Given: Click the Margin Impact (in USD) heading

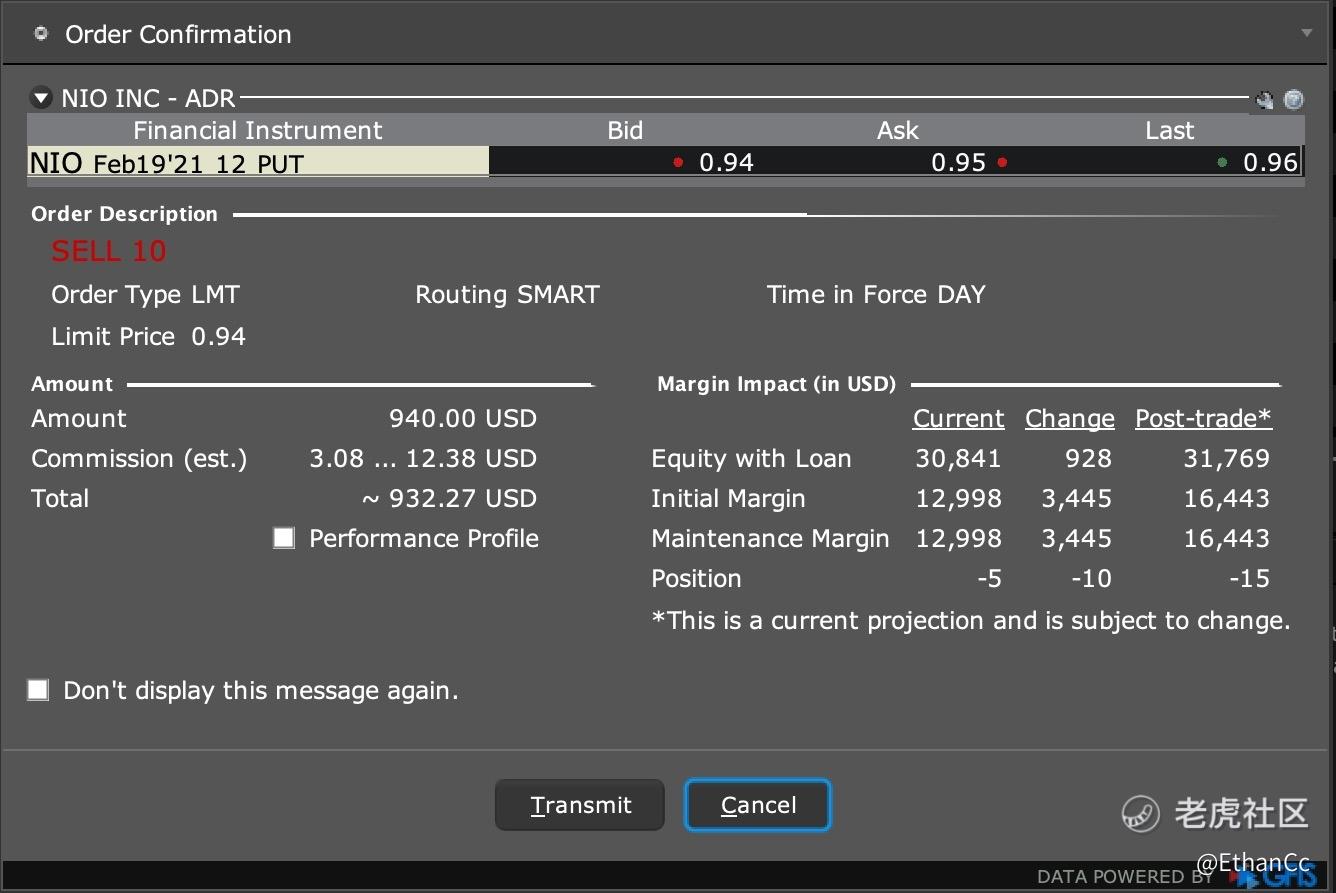Looking at the screenshot, I should click(x=776, y=384).
